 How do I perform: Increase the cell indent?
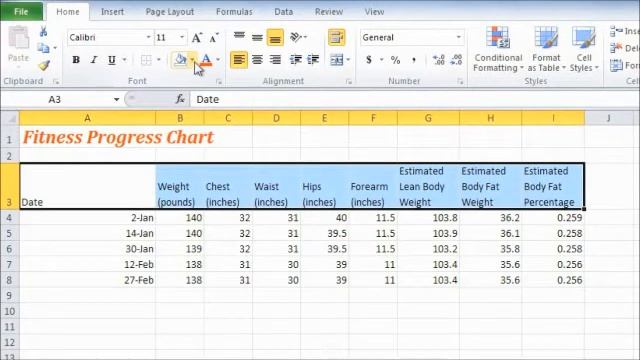click(313, 60)
